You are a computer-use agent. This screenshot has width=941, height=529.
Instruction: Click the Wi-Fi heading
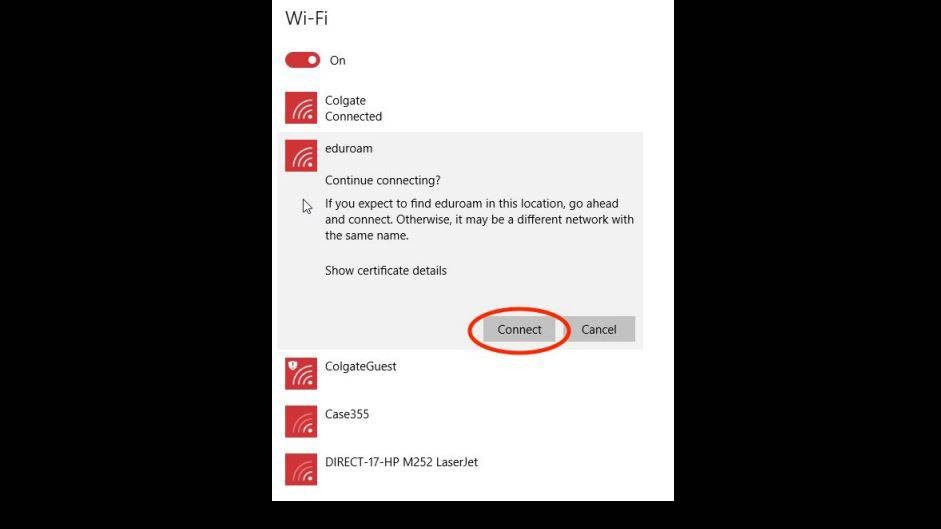coord(307,18)
